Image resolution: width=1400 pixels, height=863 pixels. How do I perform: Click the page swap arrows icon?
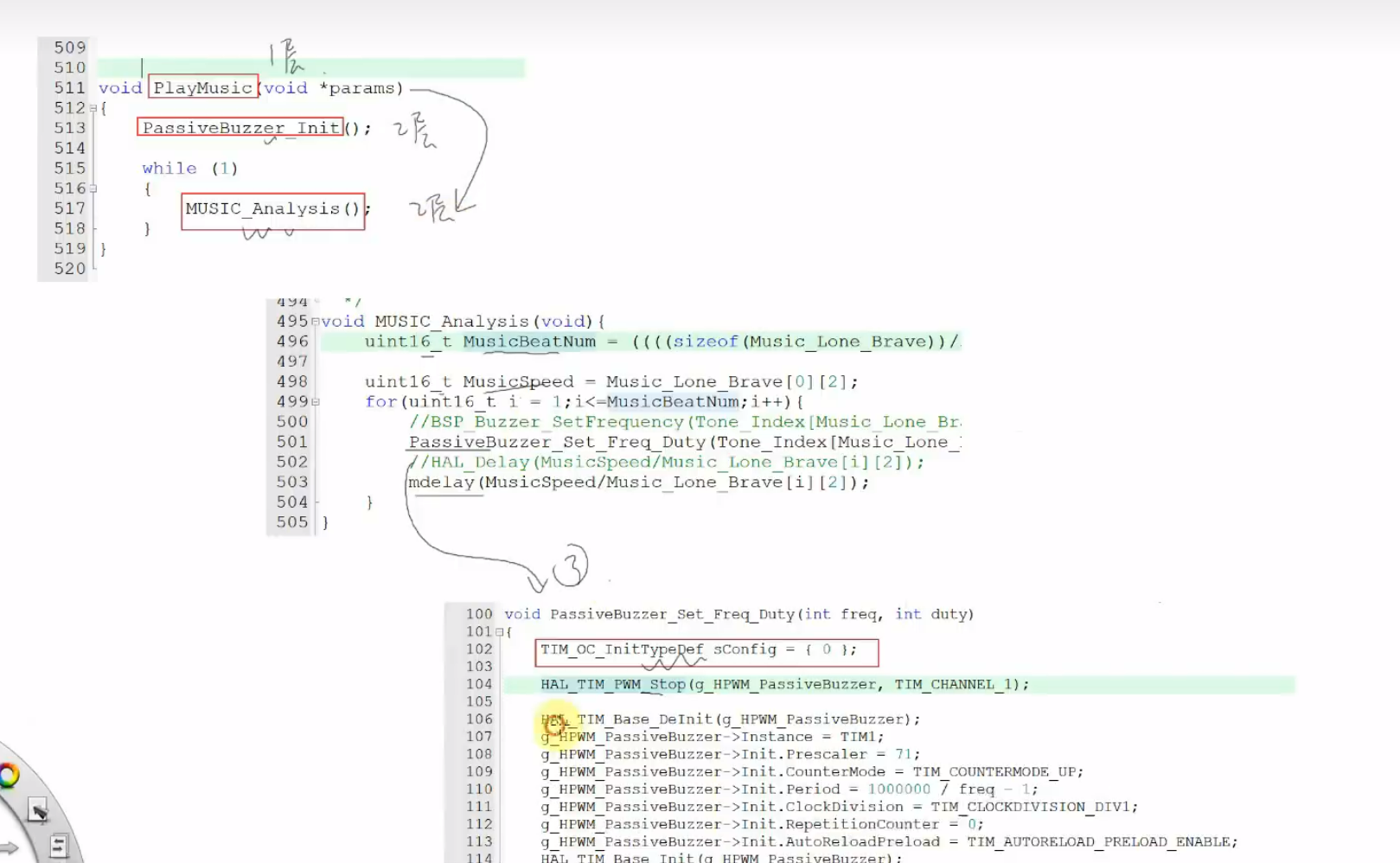tap(58, 845)
